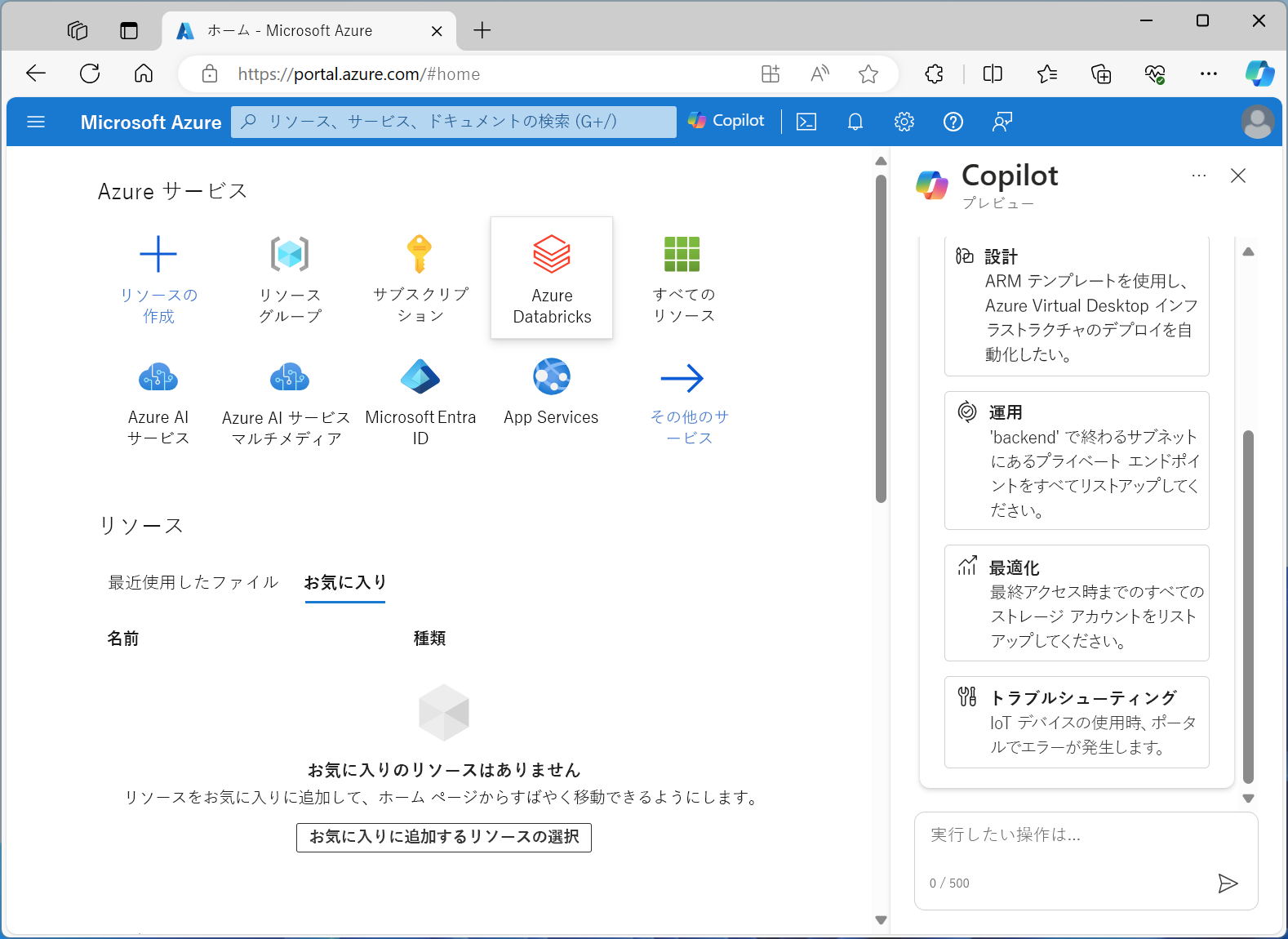Select the ホーム - Microsoft Azure browser tab

[x=310, y=31]
